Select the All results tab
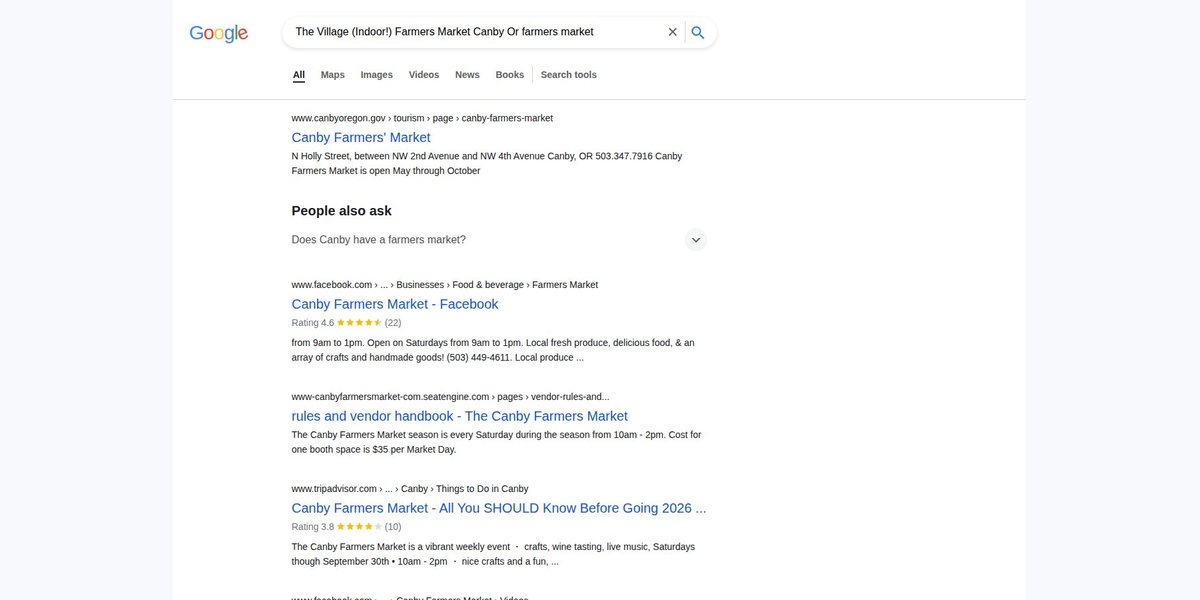This screenshot has width=1200, height=600. point(299,75)
